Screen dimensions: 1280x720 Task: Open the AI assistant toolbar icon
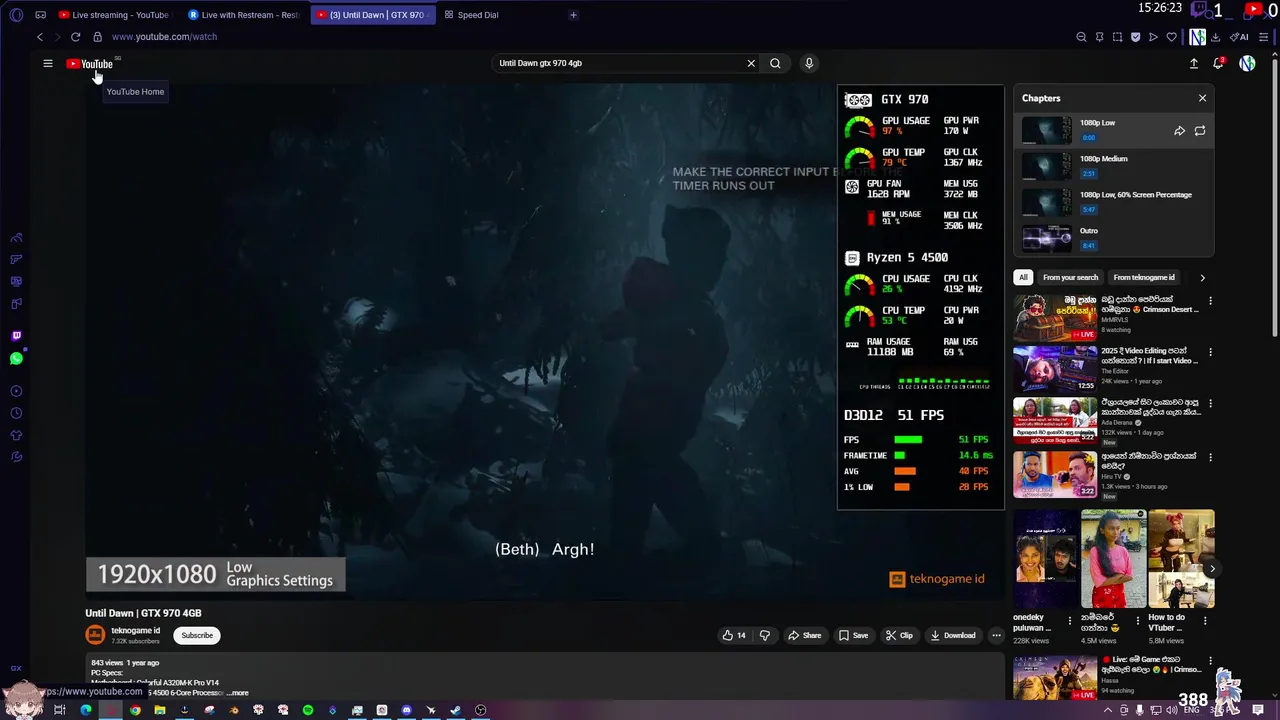click(1240, 37)
